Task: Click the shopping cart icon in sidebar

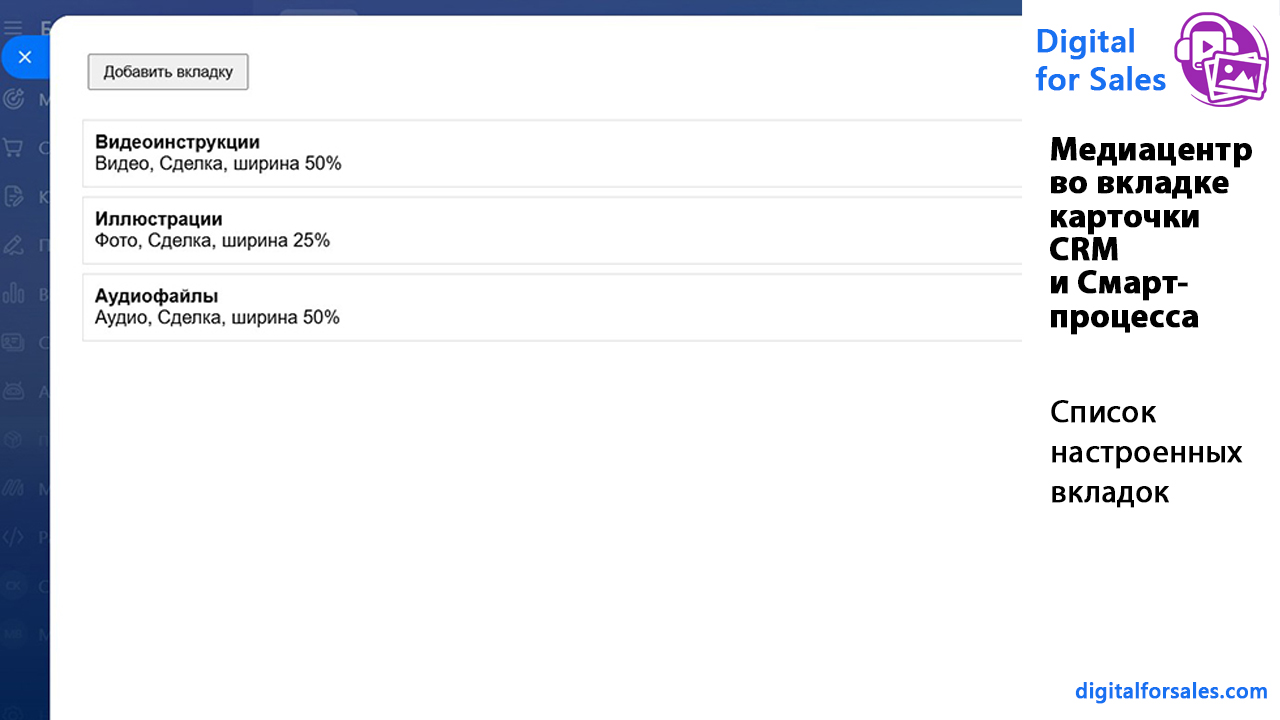Action: click(13, 148)
